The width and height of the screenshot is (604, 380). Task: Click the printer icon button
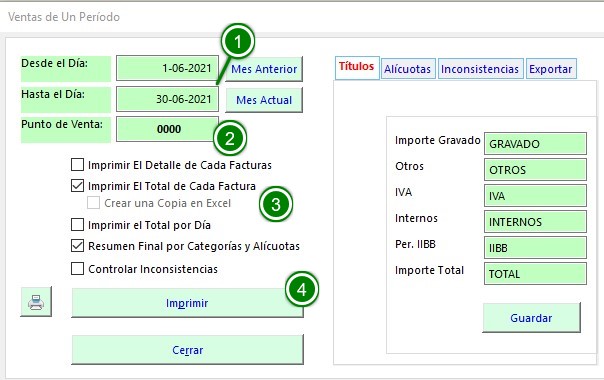click(x=36, y=302)
